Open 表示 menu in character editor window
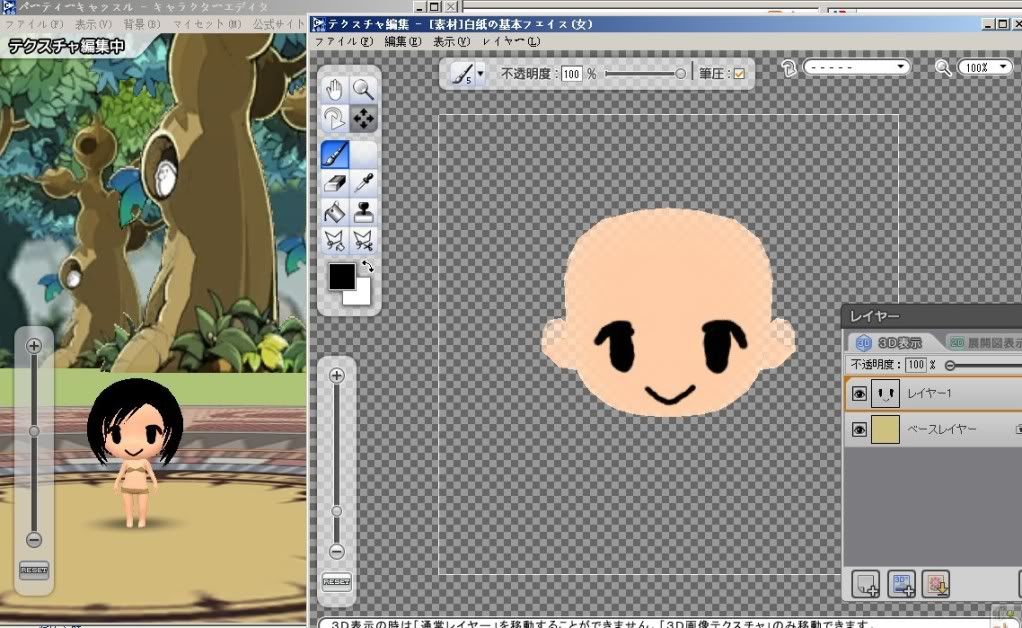Screen dimensions: 1022x628 coord(93,24)
